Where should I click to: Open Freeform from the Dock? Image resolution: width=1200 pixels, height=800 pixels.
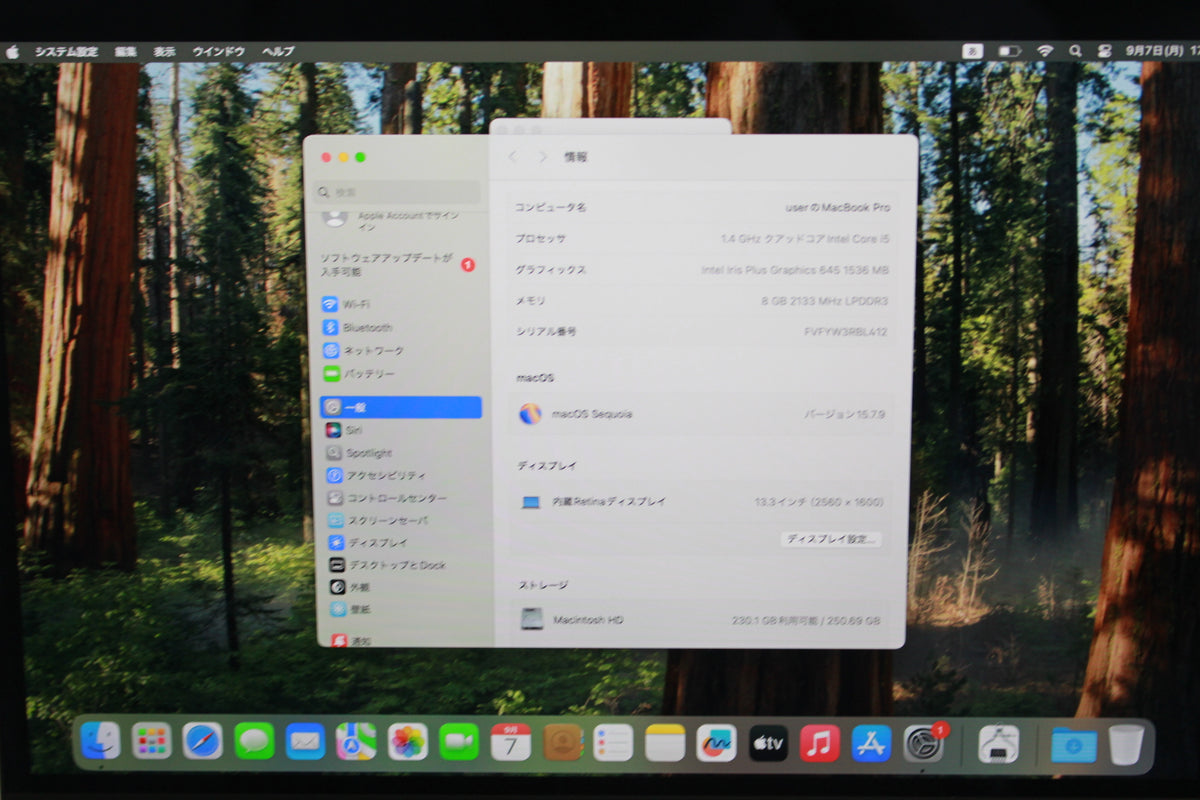point(716,742)
